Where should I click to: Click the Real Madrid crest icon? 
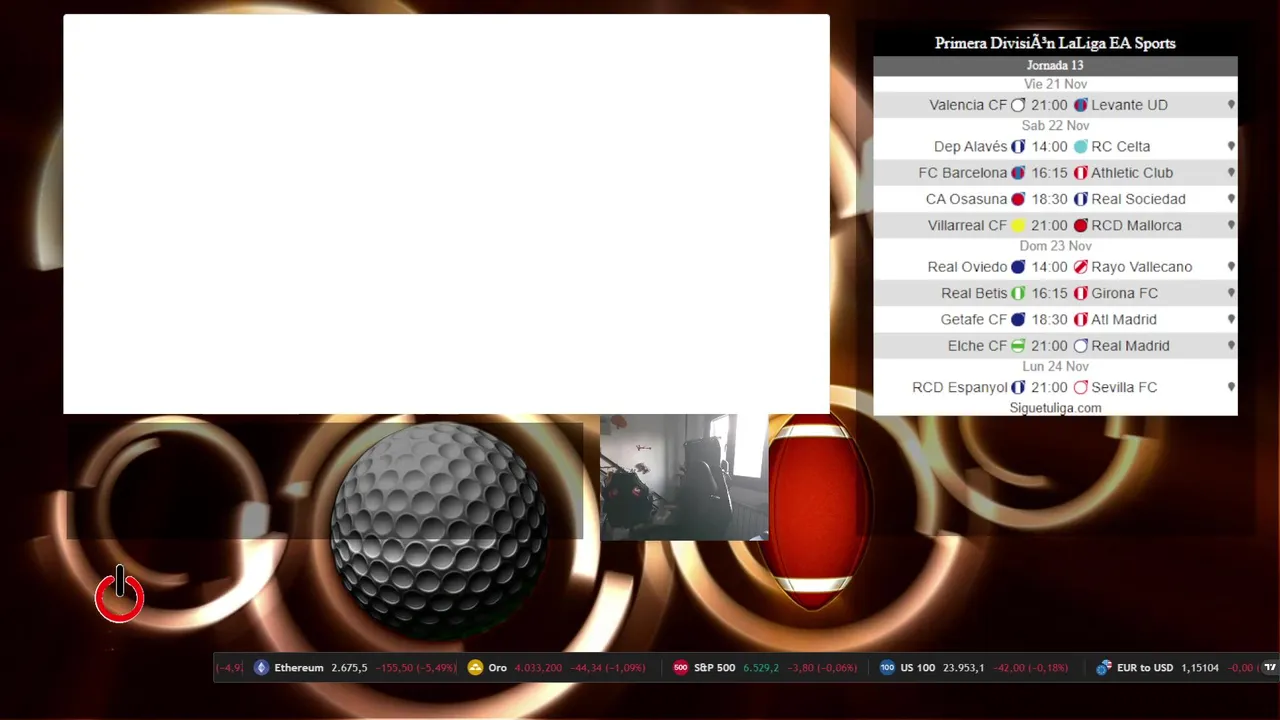pyautogui.click(x=1080, y=346)
